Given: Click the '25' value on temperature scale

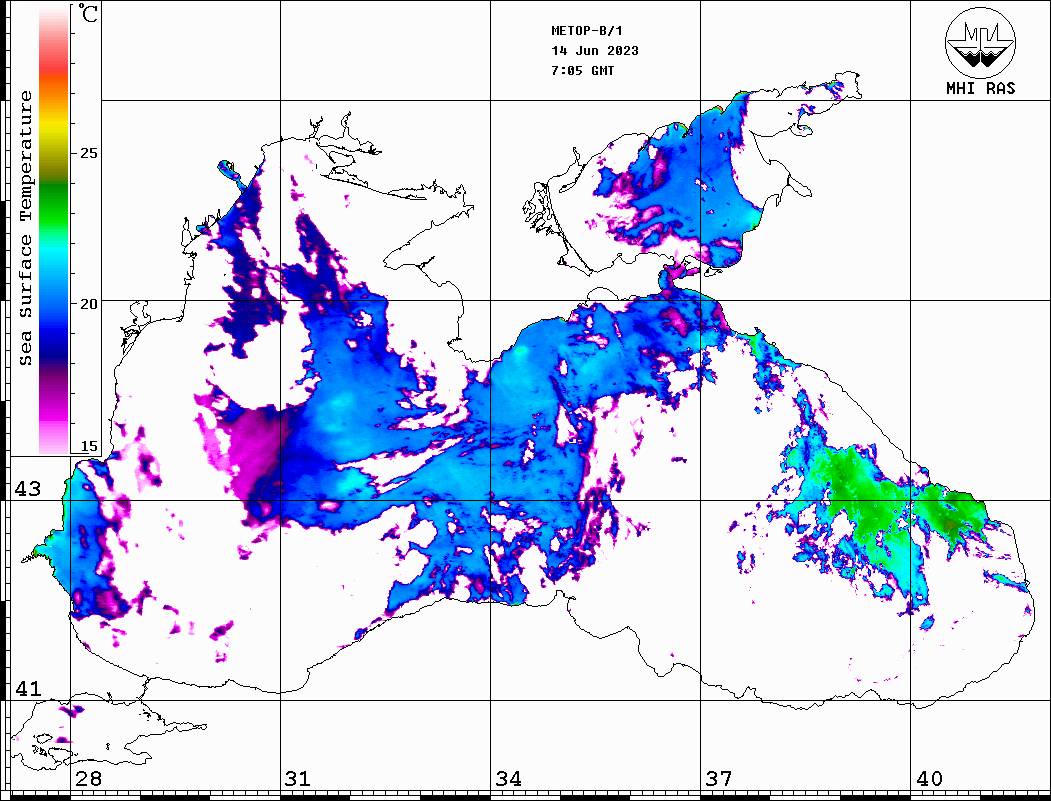Looking at the screenshot, I should (88, 153).
